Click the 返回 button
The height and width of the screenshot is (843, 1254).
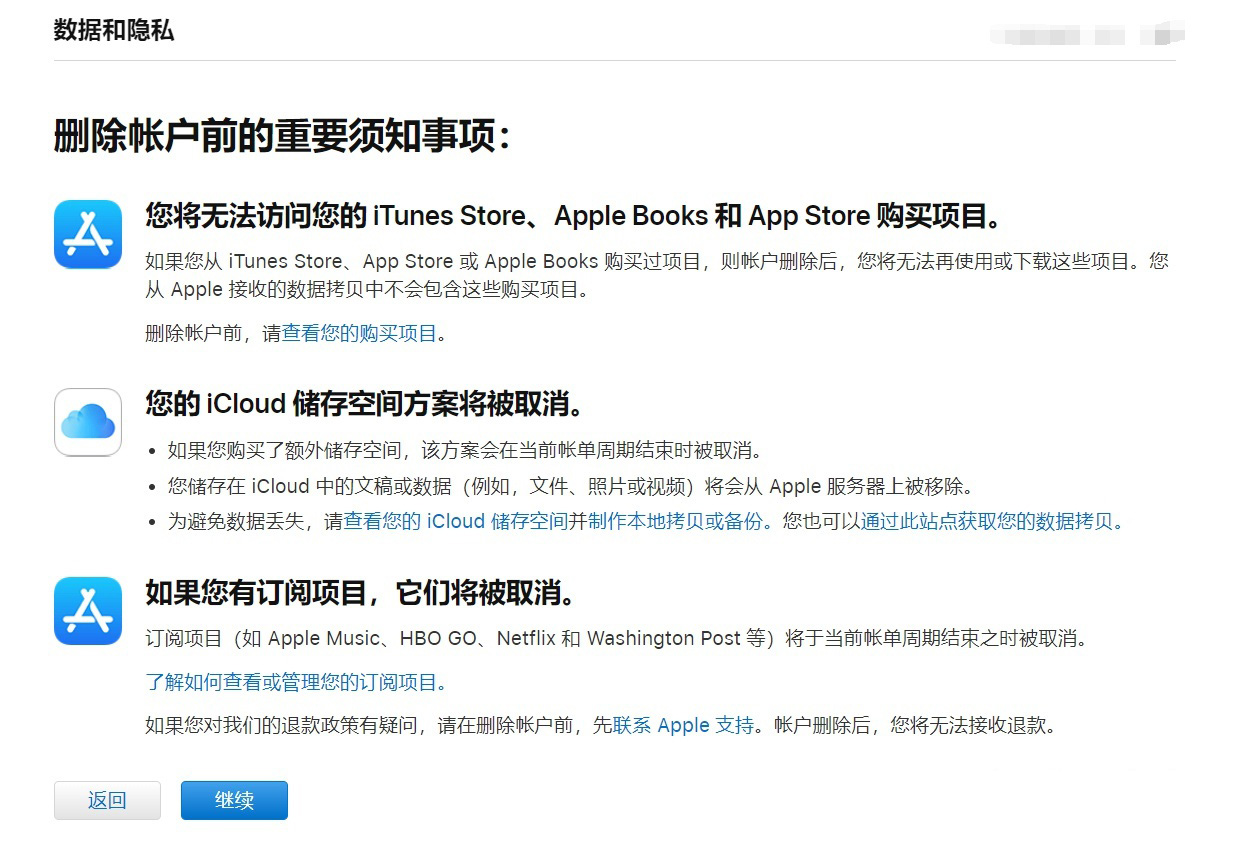click(x=107, y=800)
